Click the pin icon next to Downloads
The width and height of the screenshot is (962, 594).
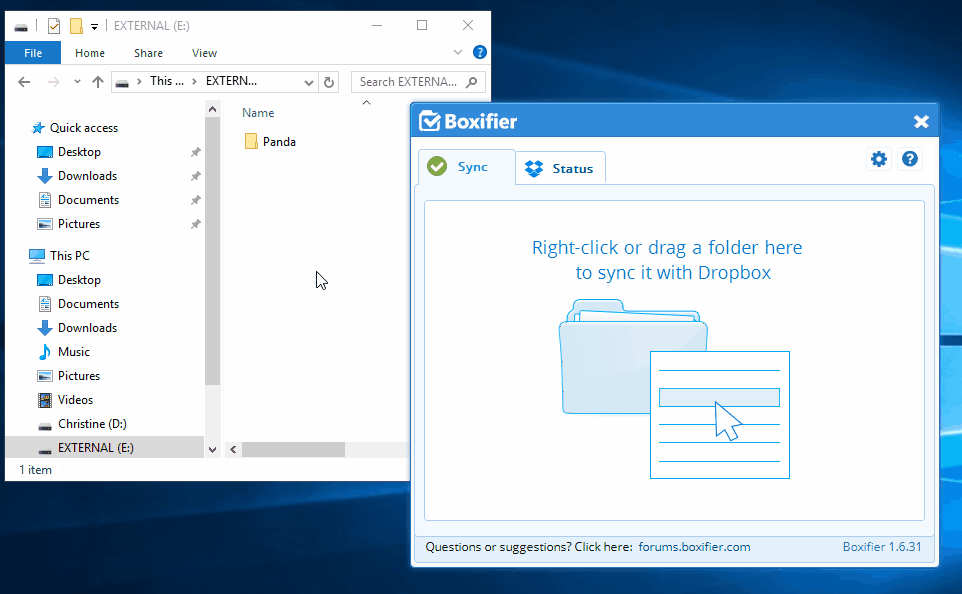(195, 176)
